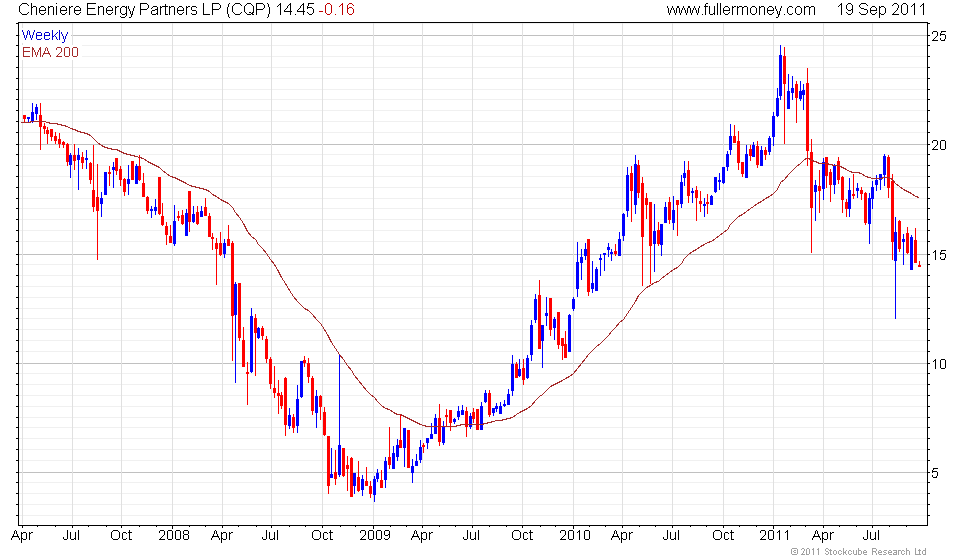Screen dimensions: 980x560
Task: Click the 20 price axis label
Action: pyautogui.click(x=939, y=145)
